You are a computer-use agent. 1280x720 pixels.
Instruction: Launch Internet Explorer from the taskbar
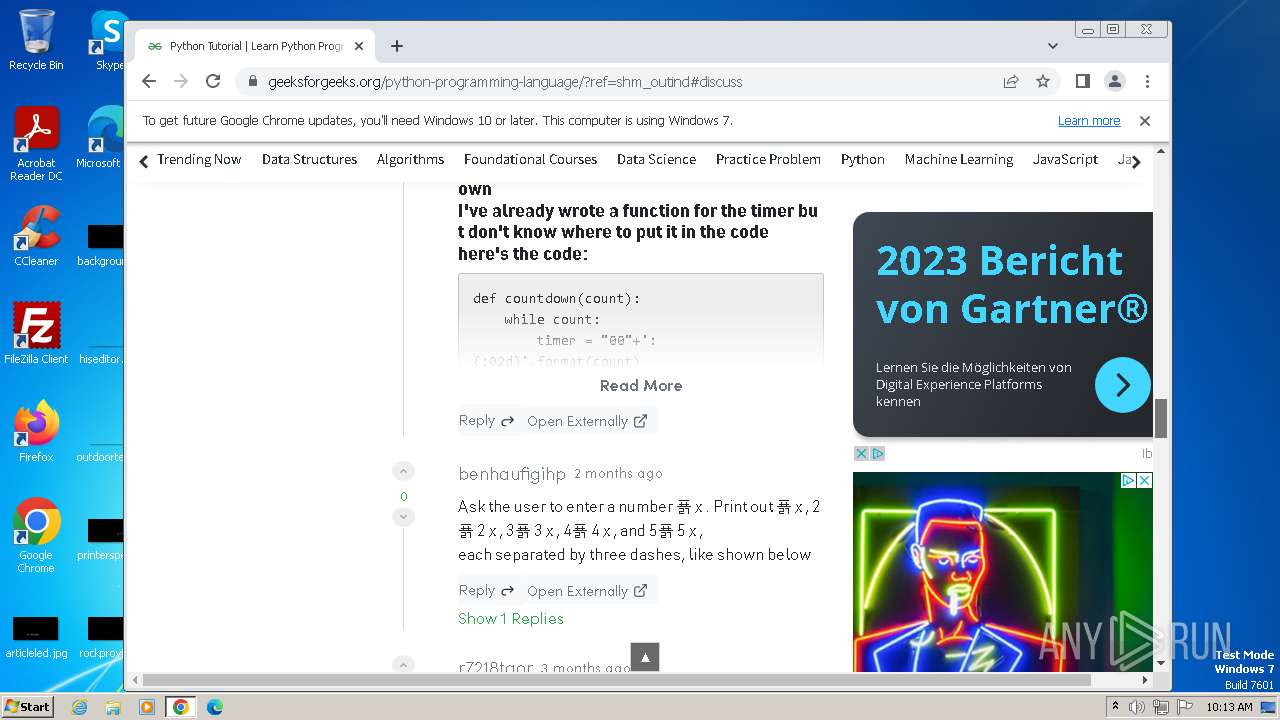click(79, 707)
